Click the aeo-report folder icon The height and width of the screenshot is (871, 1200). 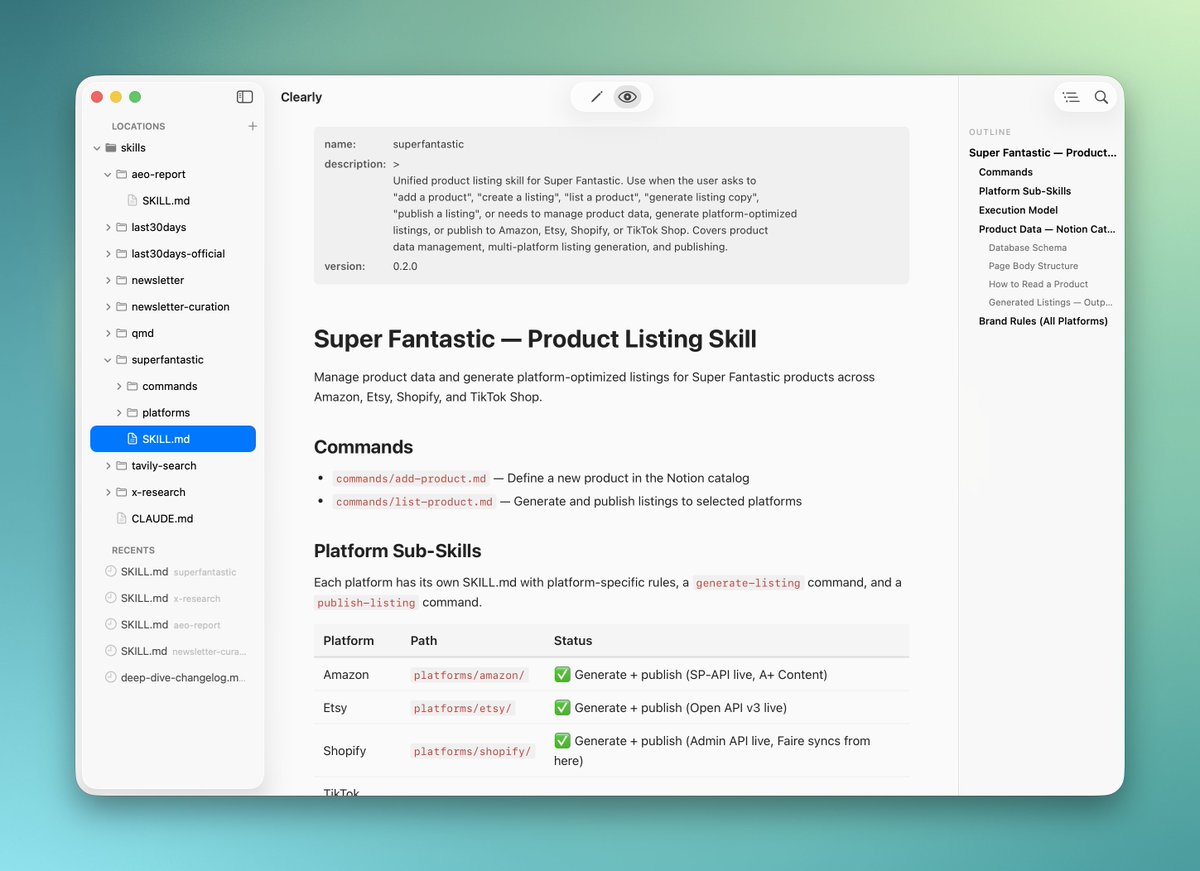(x=122, y=174)
